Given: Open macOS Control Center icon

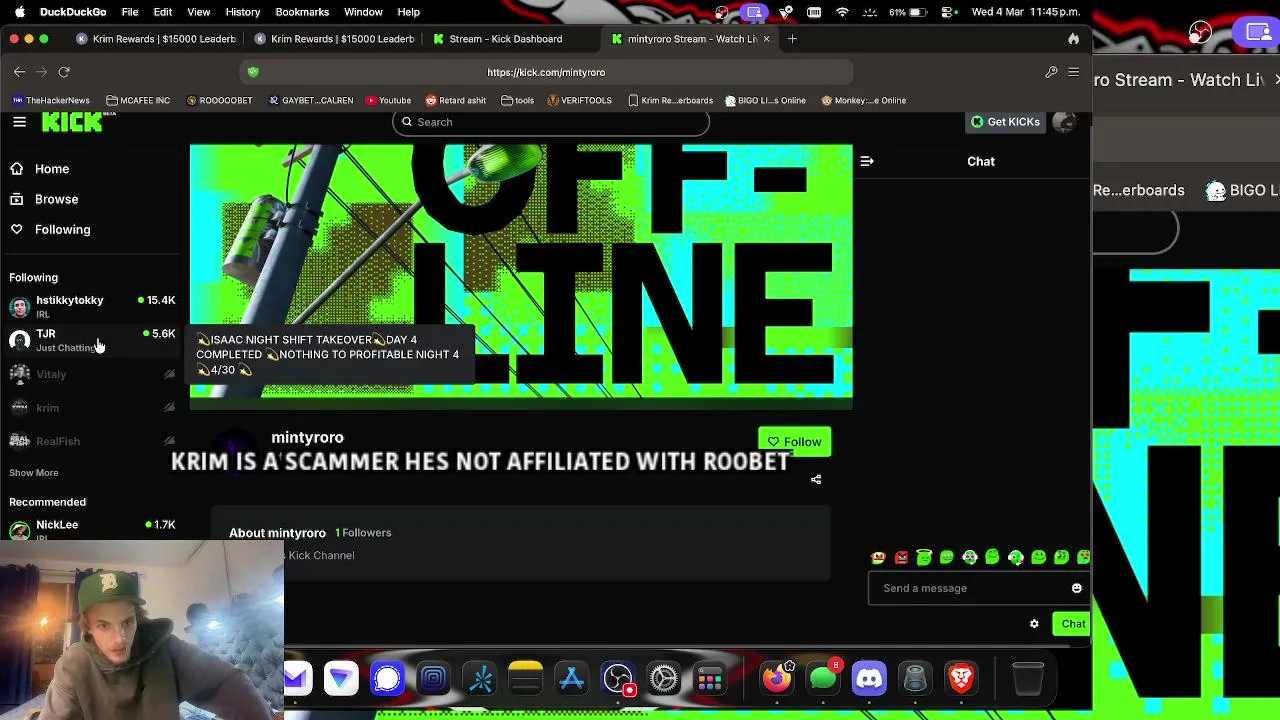Looking at the screenshot, I should 947,12.
